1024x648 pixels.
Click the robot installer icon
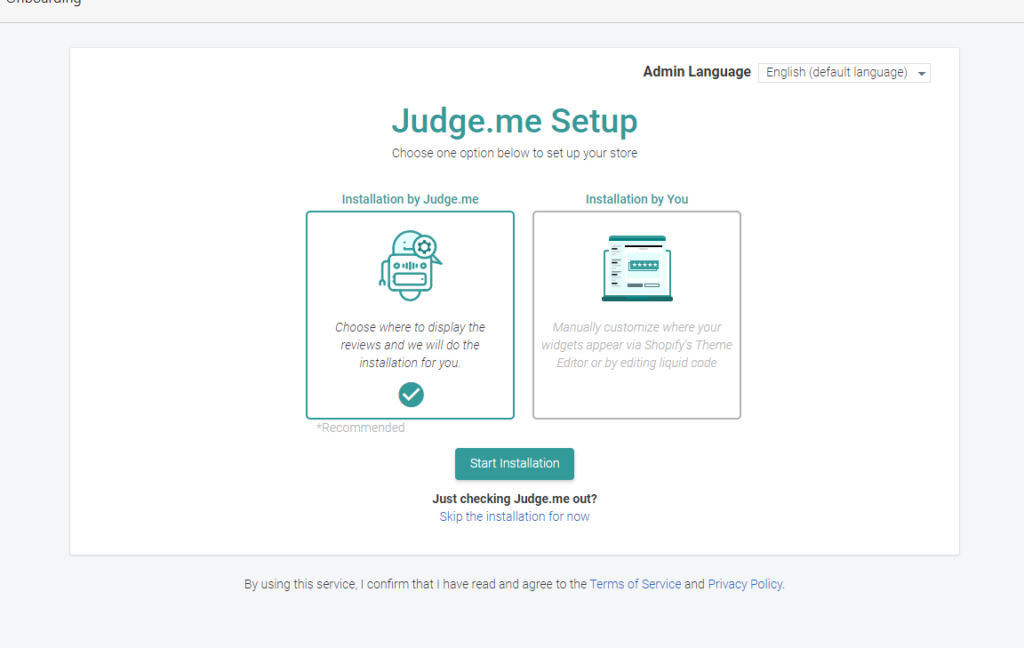(411, 265)
